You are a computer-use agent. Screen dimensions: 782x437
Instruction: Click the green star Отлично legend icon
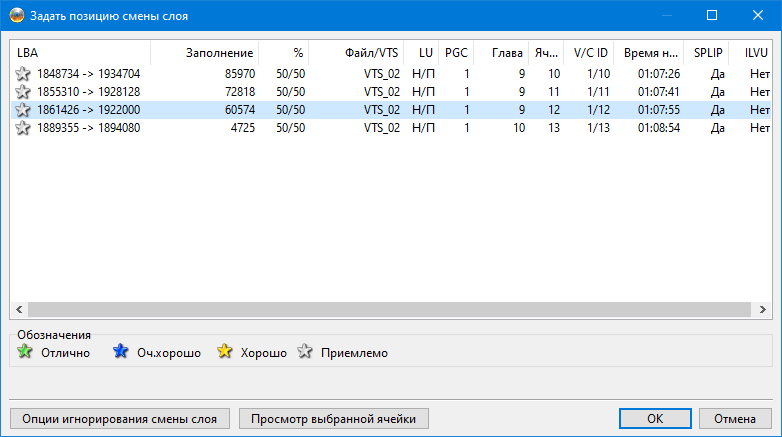pyautogui.click(x=26, y=352)
